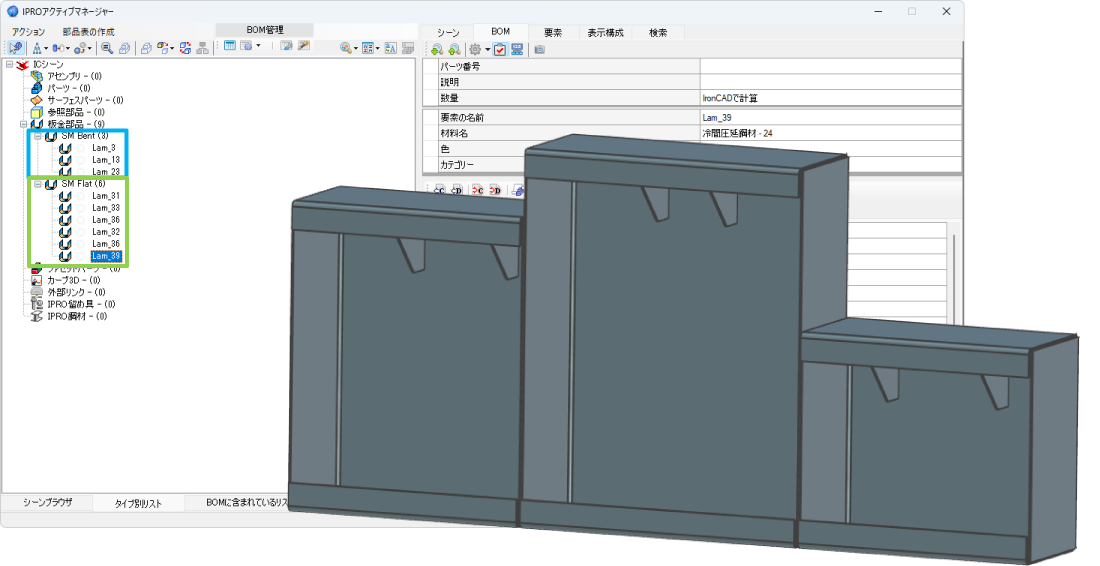
Task: Click the red arrow D icon
Action: (495, 190)
